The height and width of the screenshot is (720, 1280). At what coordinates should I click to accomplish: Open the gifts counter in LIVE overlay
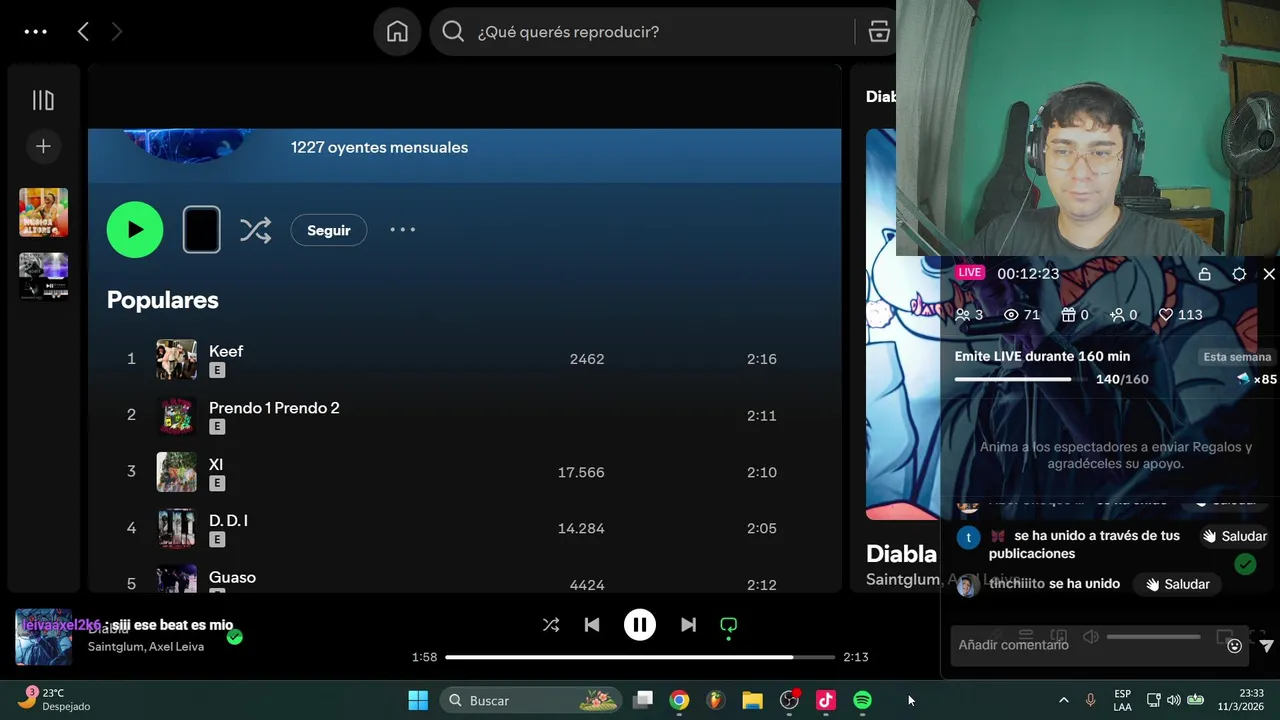[x=1075, y=315]
